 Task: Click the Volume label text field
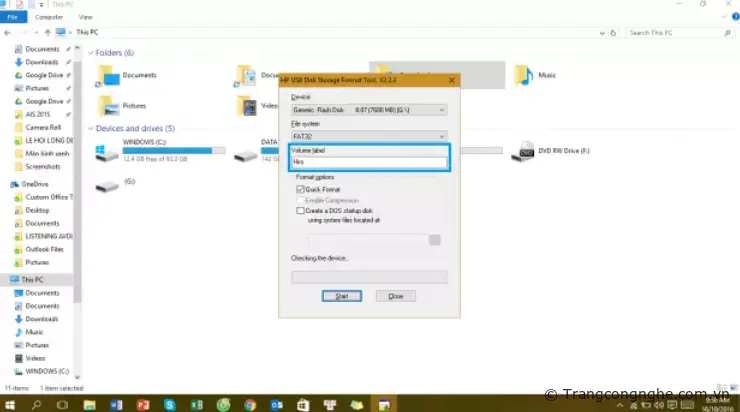[368, 161]
